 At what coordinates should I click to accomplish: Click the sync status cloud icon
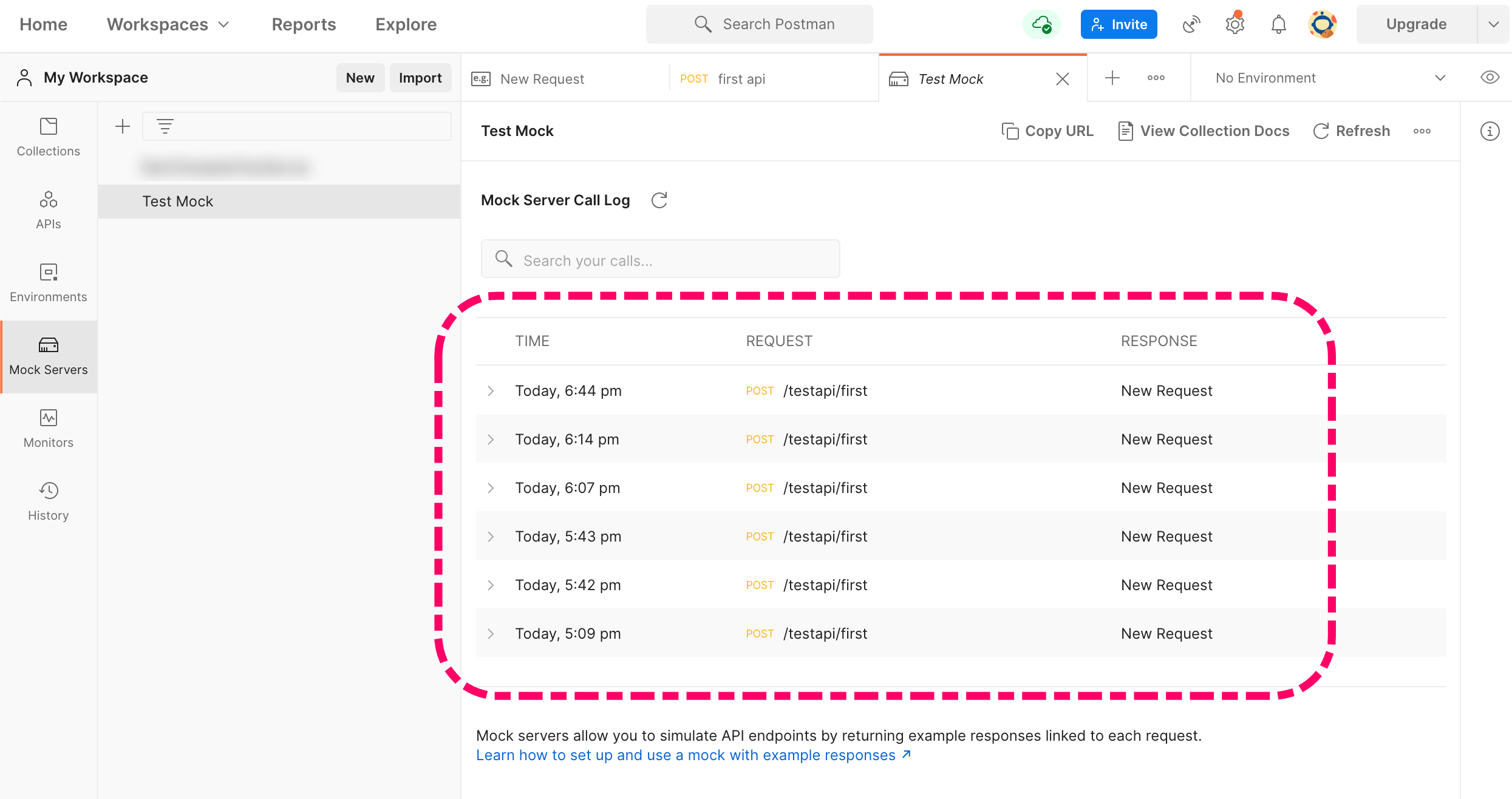click(1042, 24)
